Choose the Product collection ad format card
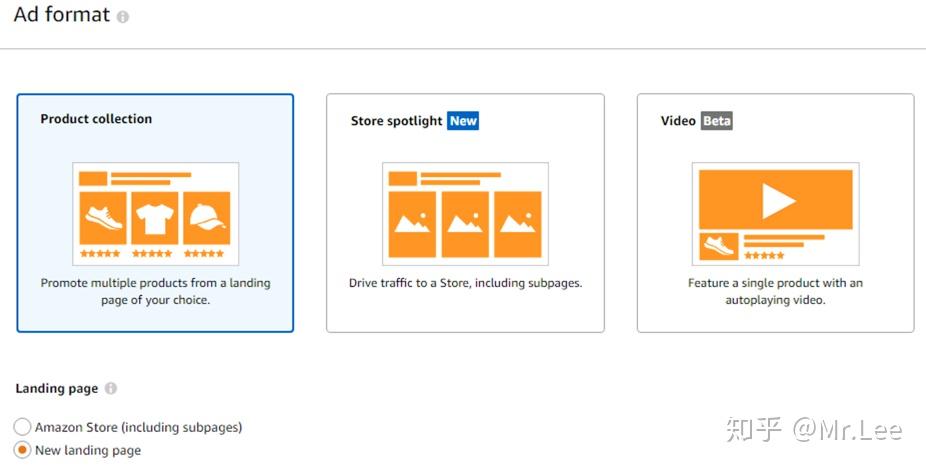Image resolution: width=926 pixels, height=468 pixels. tap(155, 213)
